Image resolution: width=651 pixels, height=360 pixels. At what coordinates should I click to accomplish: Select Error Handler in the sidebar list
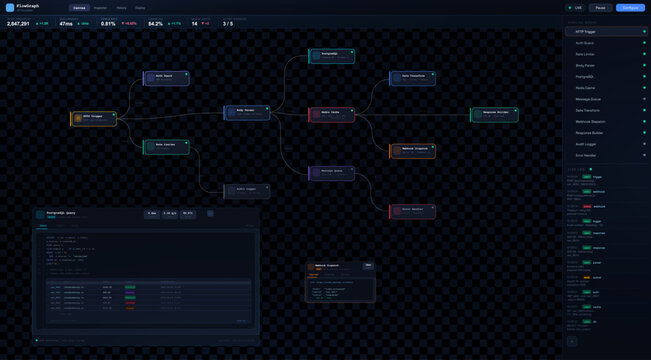click(606, 155)
